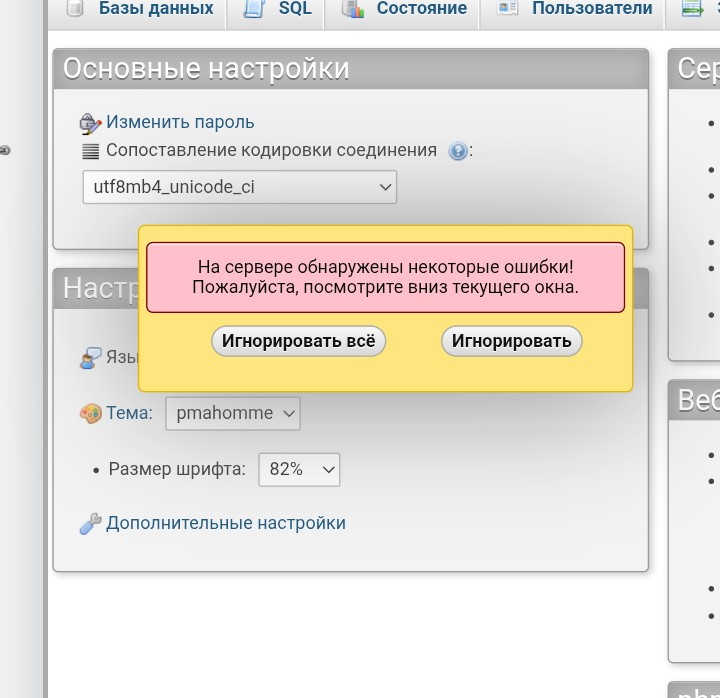Click the palette icon beside Тема
This screenshot has width=720, height=698.
[91, 413]
